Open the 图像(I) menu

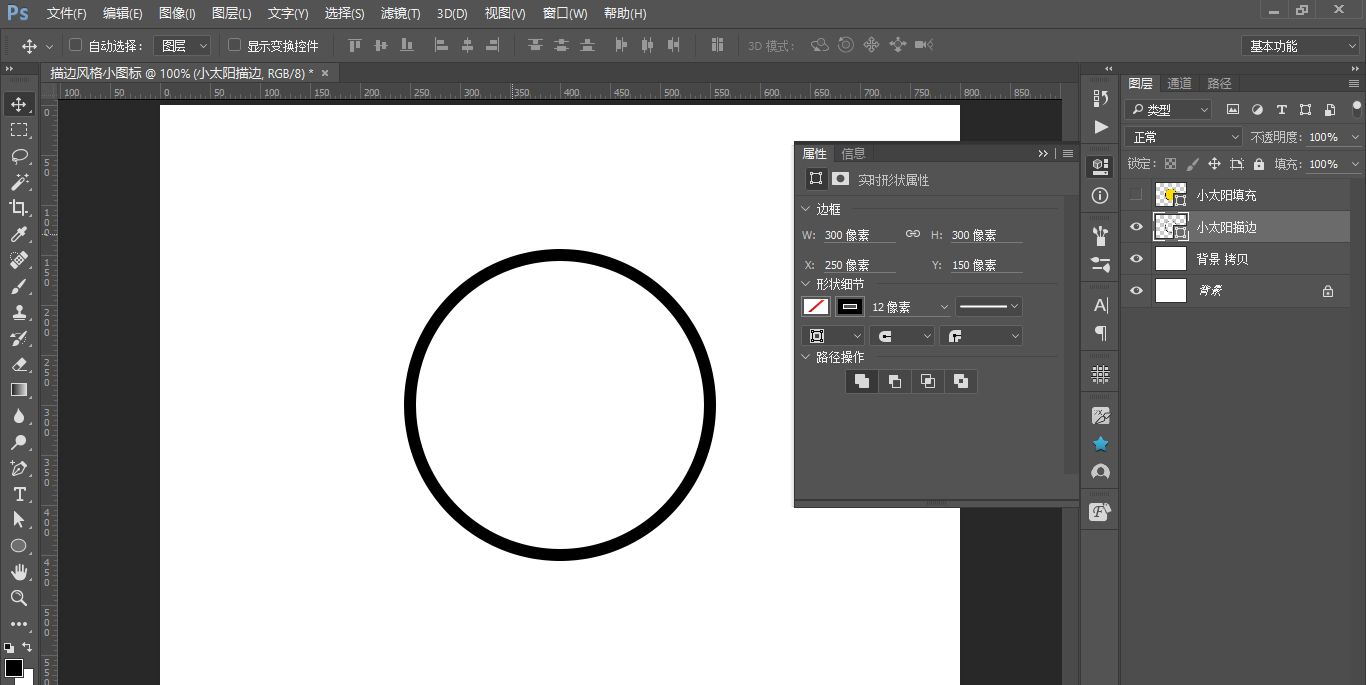[x=177, y=14]
